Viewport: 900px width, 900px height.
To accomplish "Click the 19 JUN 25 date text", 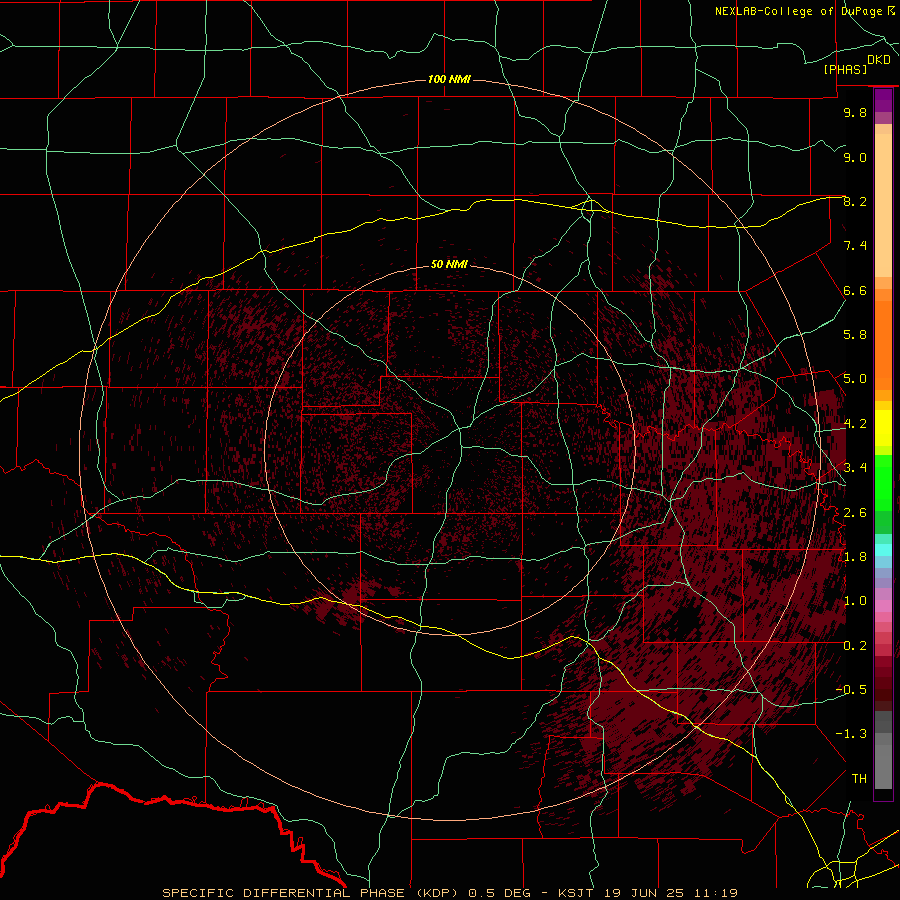I will (642, 893).
